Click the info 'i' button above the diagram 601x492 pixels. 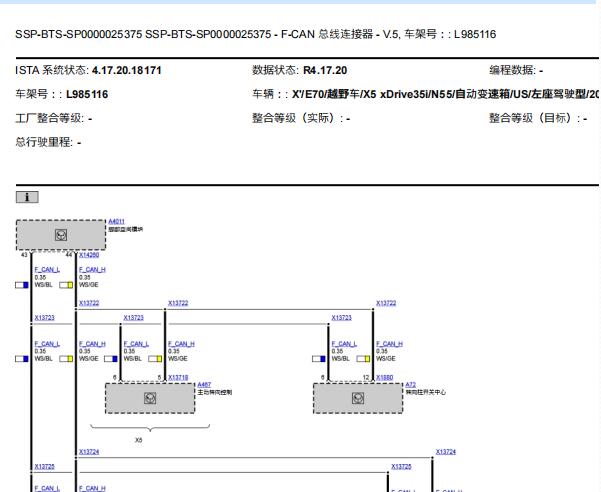27,197
